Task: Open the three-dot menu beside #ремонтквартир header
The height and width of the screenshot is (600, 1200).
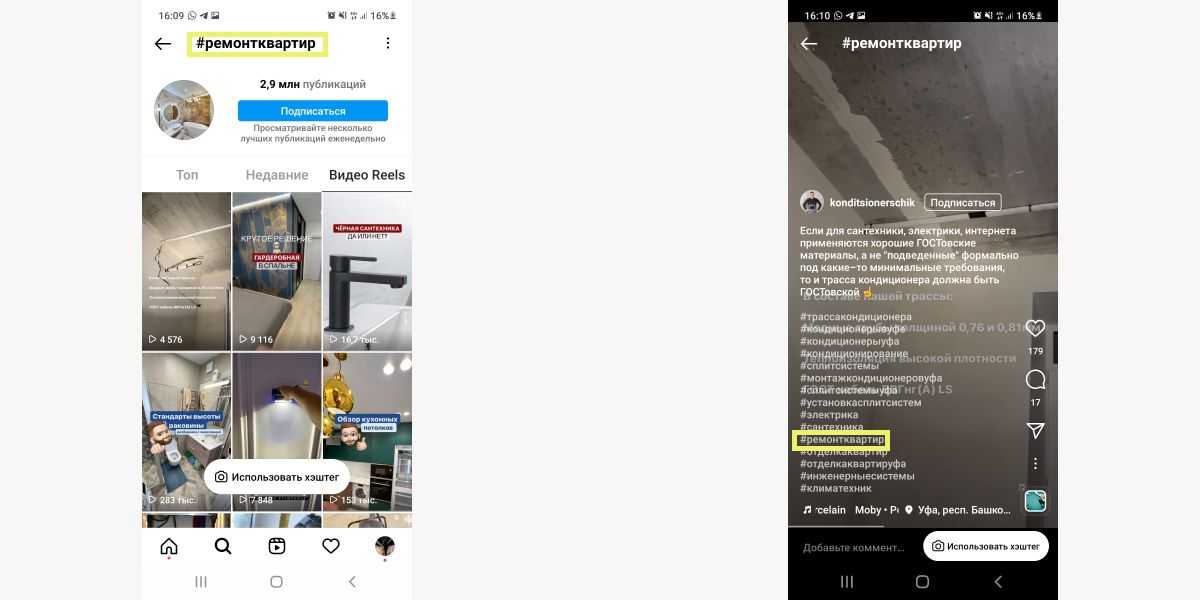Action: tap(388, 43)
